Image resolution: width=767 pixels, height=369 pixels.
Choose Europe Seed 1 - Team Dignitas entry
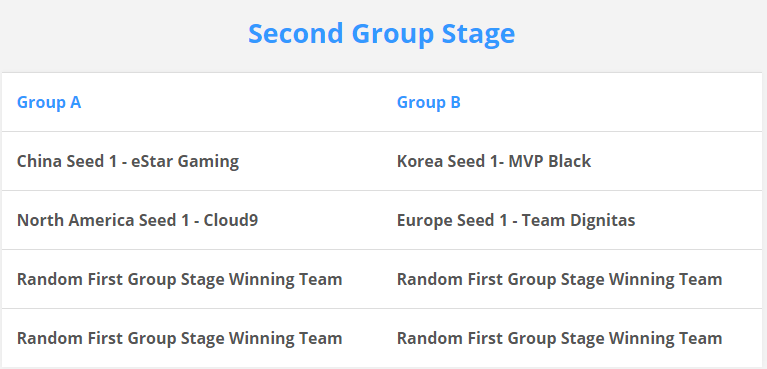[516, 220]
